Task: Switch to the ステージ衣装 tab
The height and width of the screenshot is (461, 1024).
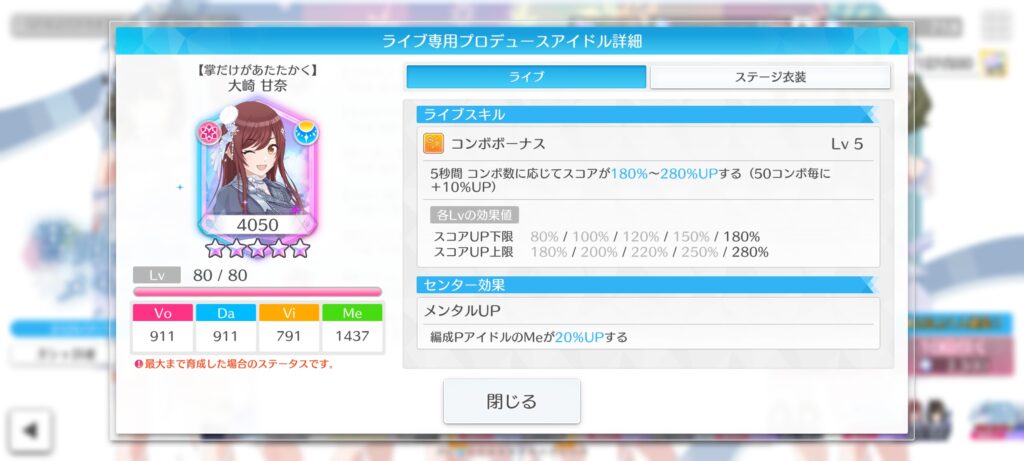Action: tap(770, 77)
